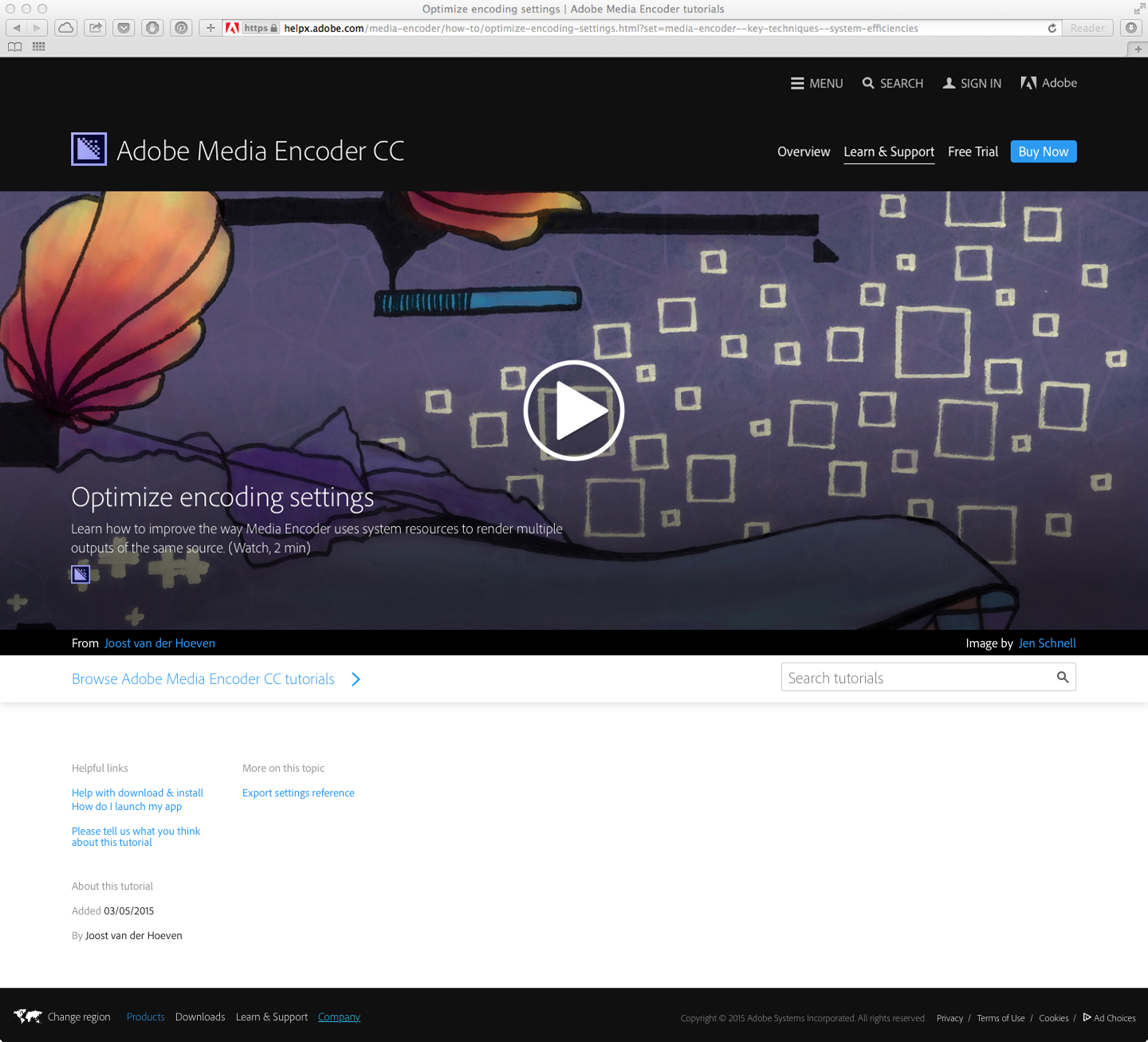Image resolution: width=1148 pixels, height=1042 pixels.
Task: Click the hamburger icon beside MENU
Action: pos(797,83)
